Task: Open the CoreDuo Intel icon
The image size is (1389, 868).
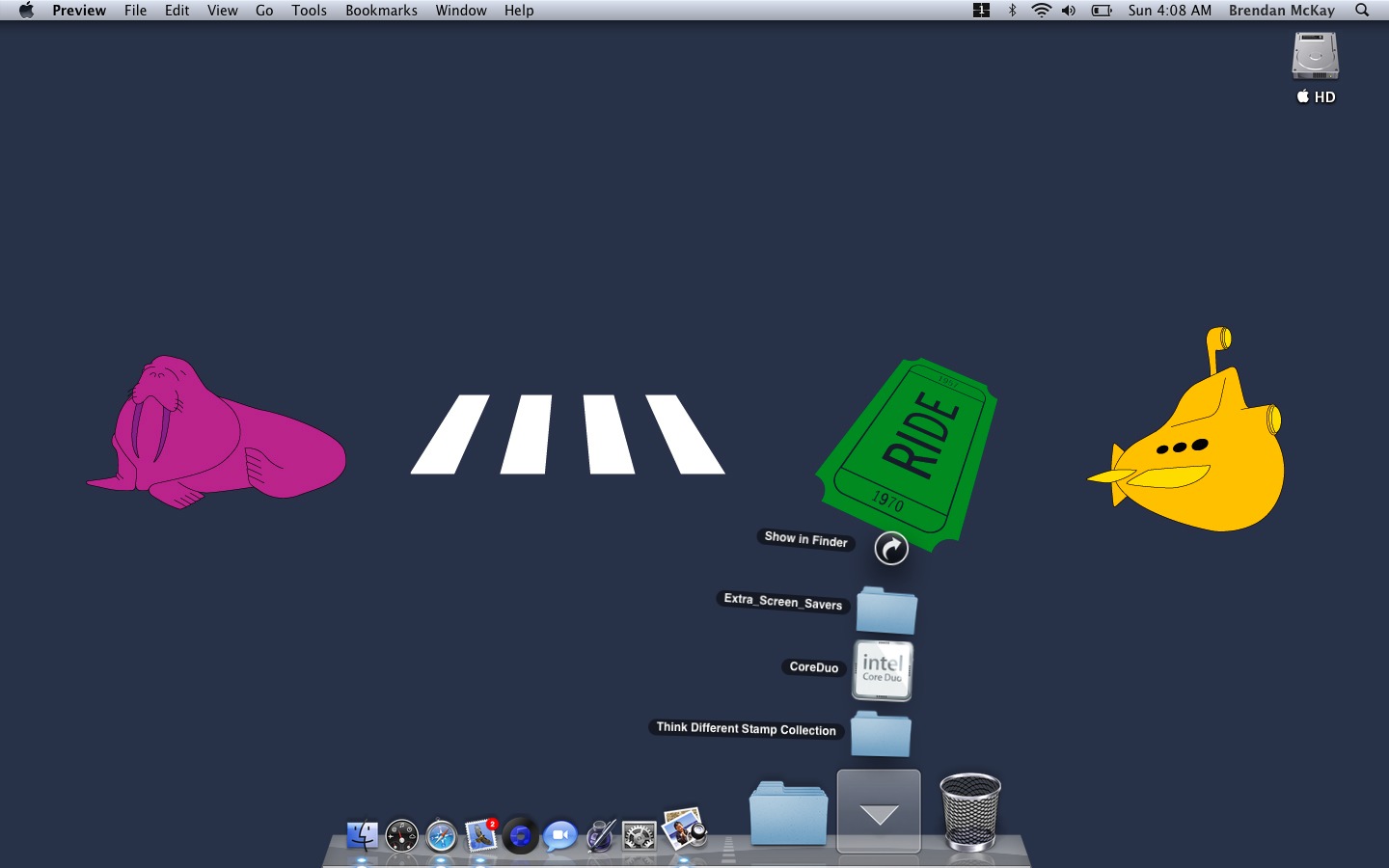Action: point(883,670)
